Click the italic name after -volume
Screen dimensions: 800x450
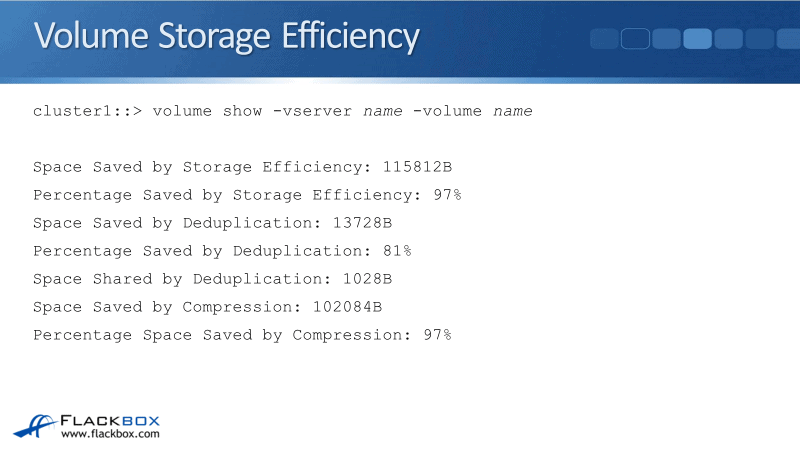(x=513, y=111)
